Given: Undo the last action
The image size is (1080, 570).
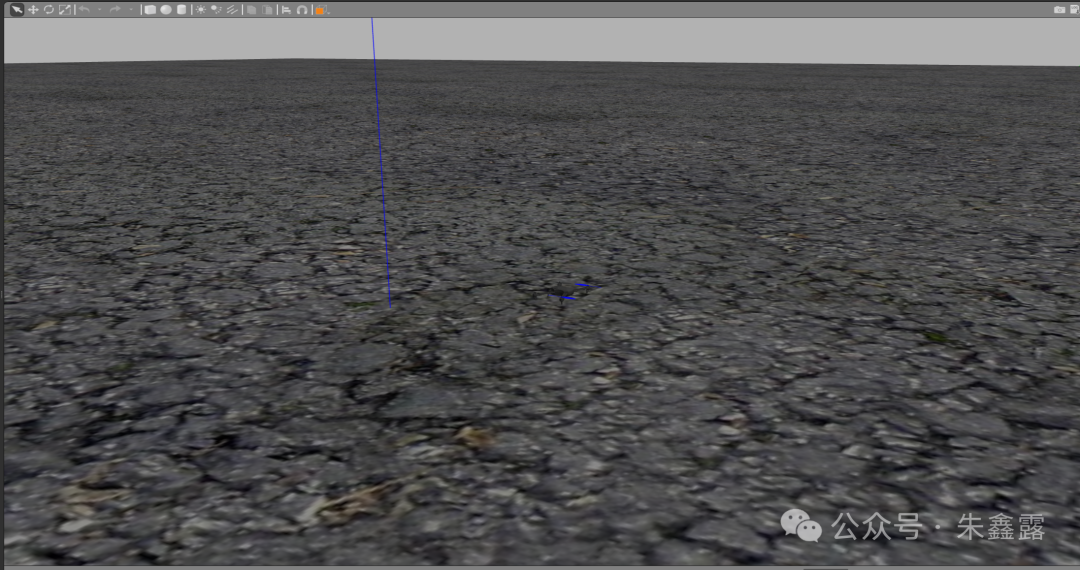Looking at the screenshot, I should point(85,10).
